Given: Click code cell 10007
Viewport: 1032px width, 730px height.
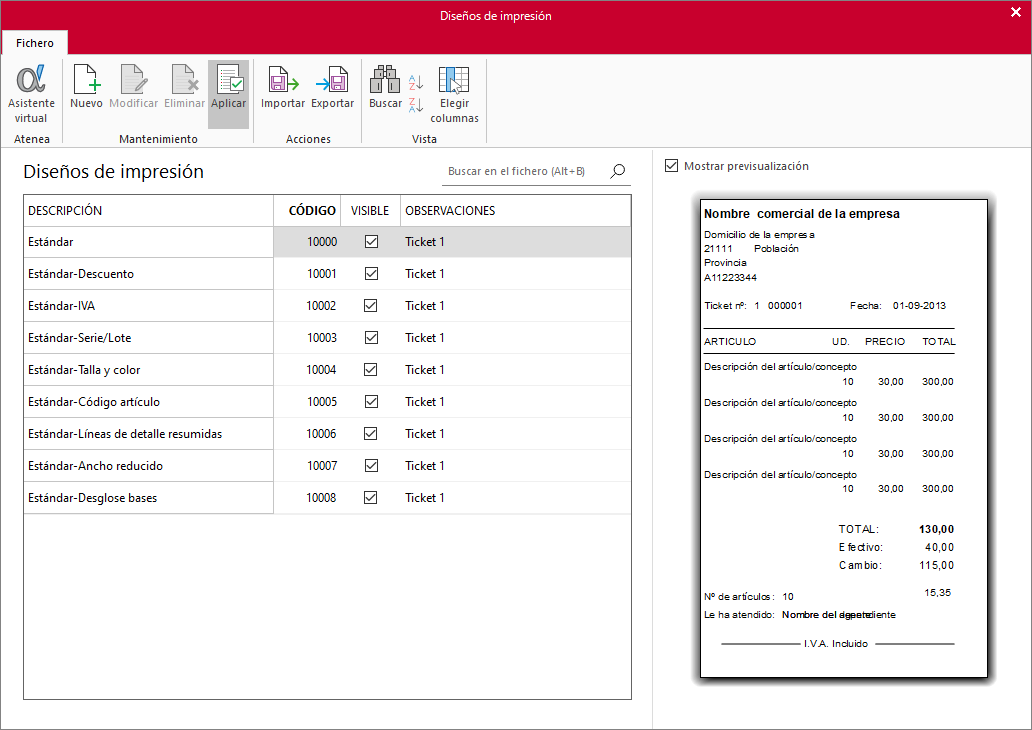Looking at the screenshot, I should (307, 465).
